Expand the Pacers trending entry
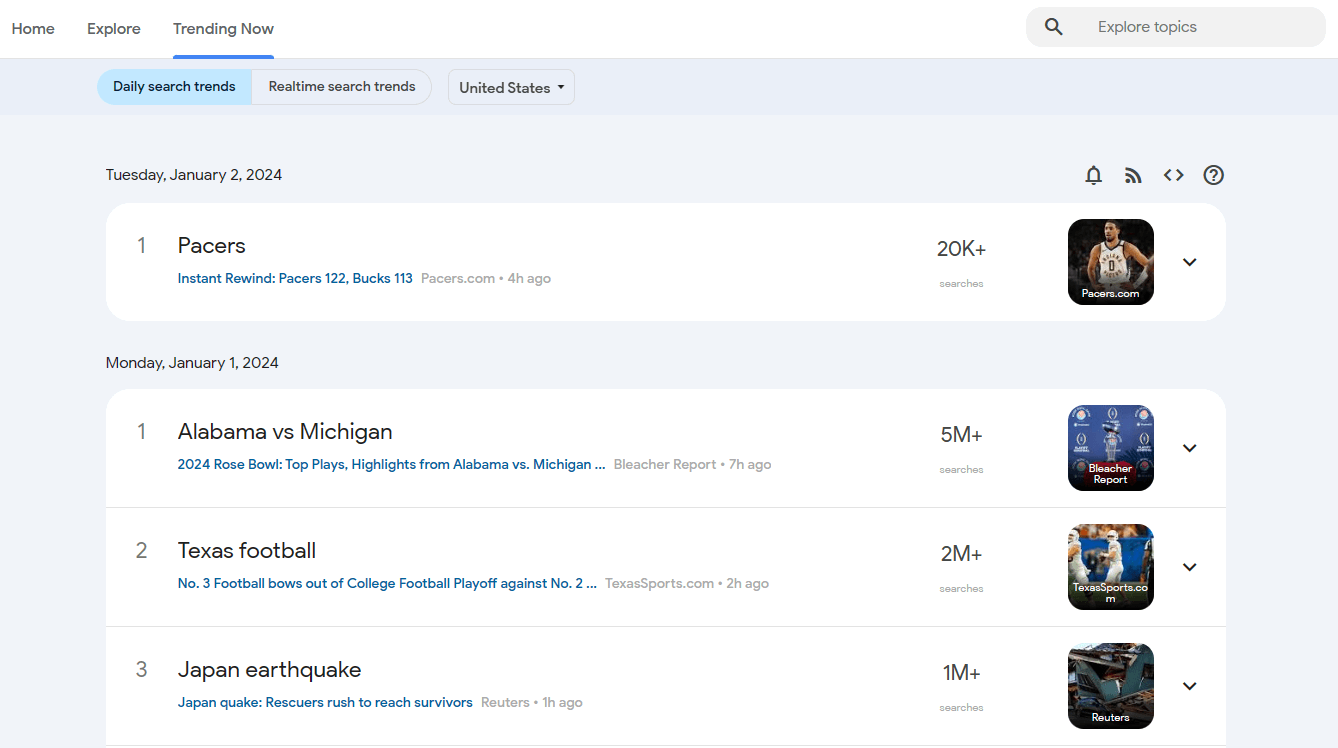This screenshot has height=748, width=1338. (x=1189, y=262)
